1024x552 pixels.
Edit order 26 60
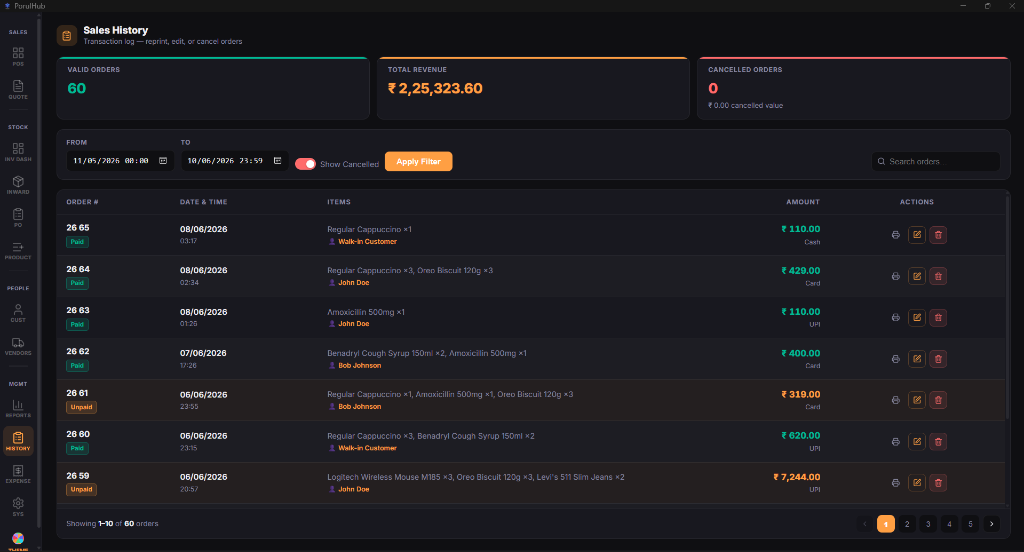coord(917,442)
